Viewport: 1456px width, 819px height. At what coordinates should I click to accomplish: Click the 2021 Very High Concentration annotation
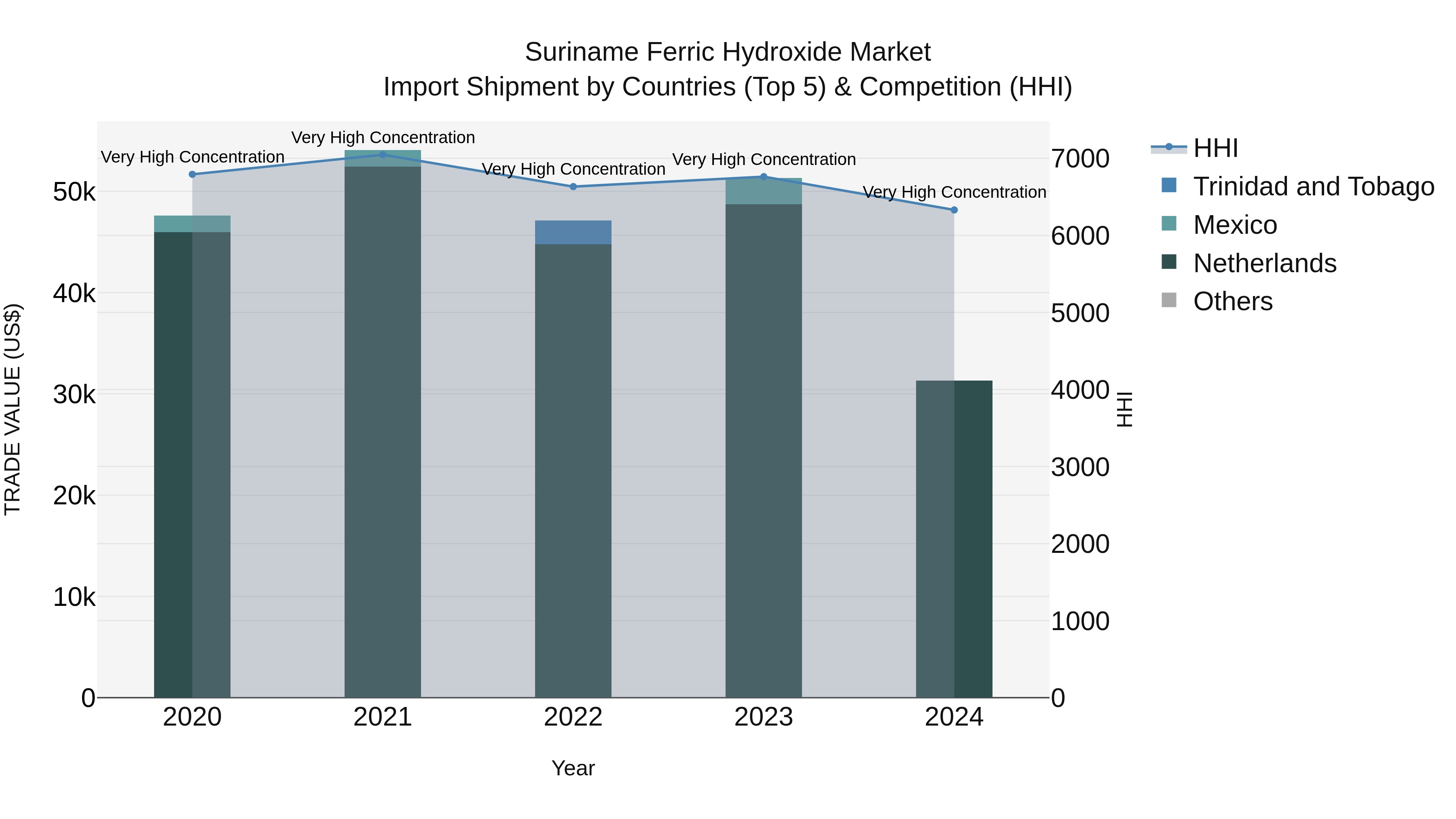pos(383,138)
